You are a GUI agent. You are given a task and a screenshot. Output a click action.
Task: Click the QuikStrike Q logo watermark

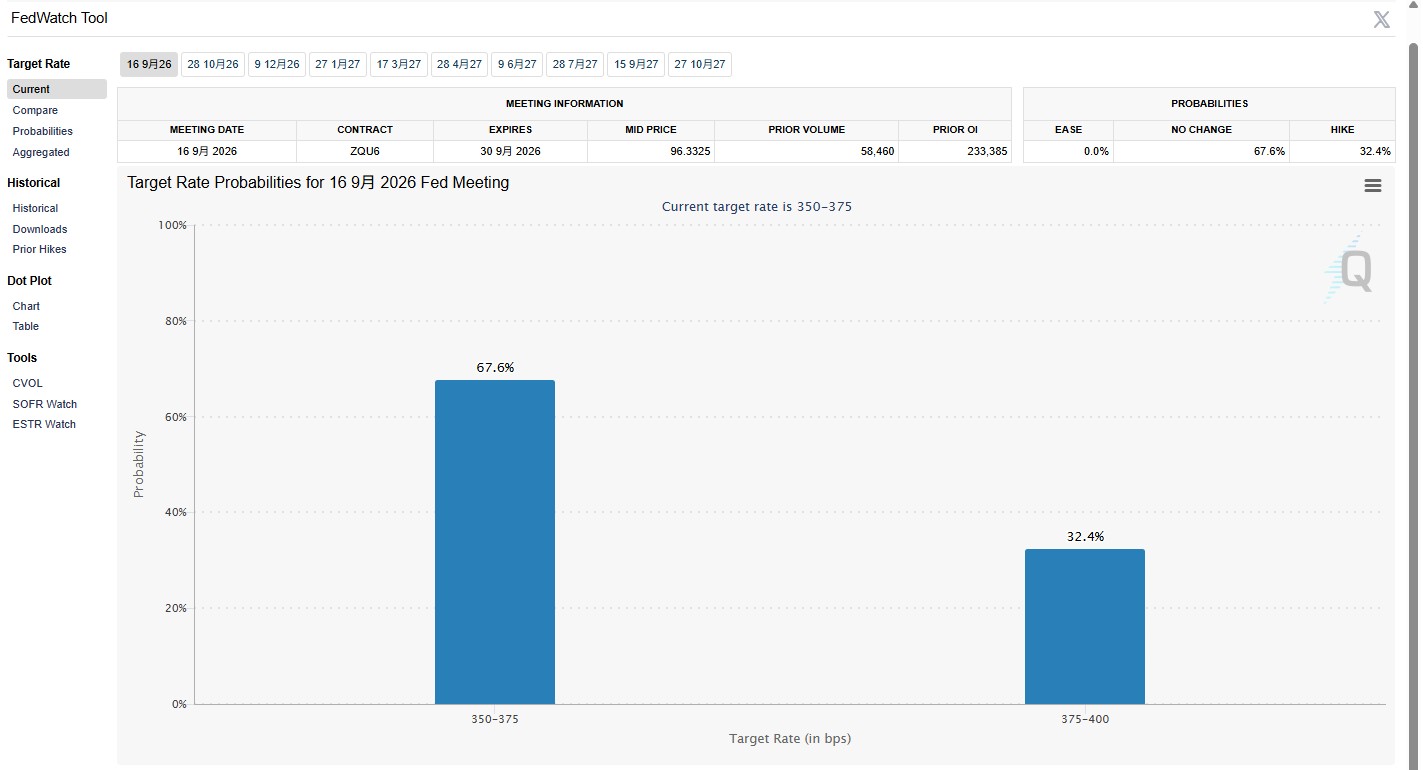[x=1350, y=269]
